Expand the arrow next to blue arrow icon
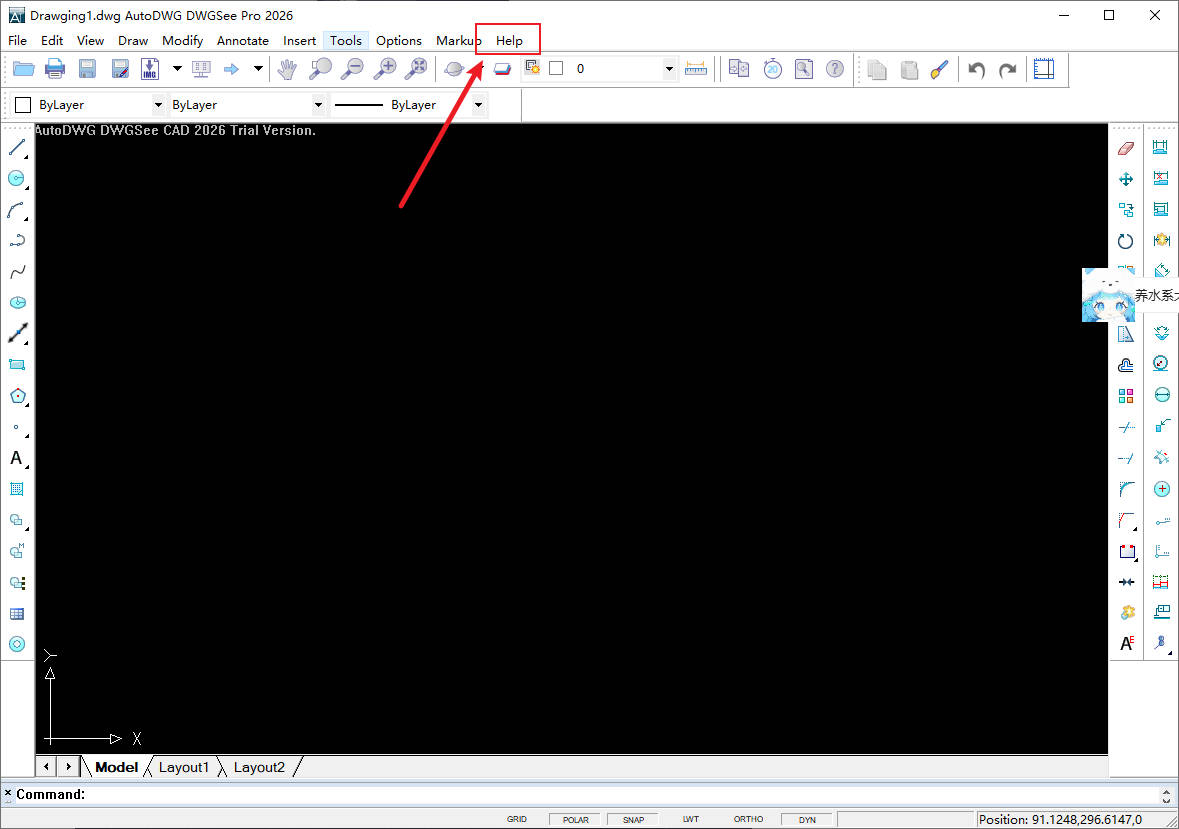Image resolution: width=1179 pixels, height=829 pixels. tap(258, 69)
